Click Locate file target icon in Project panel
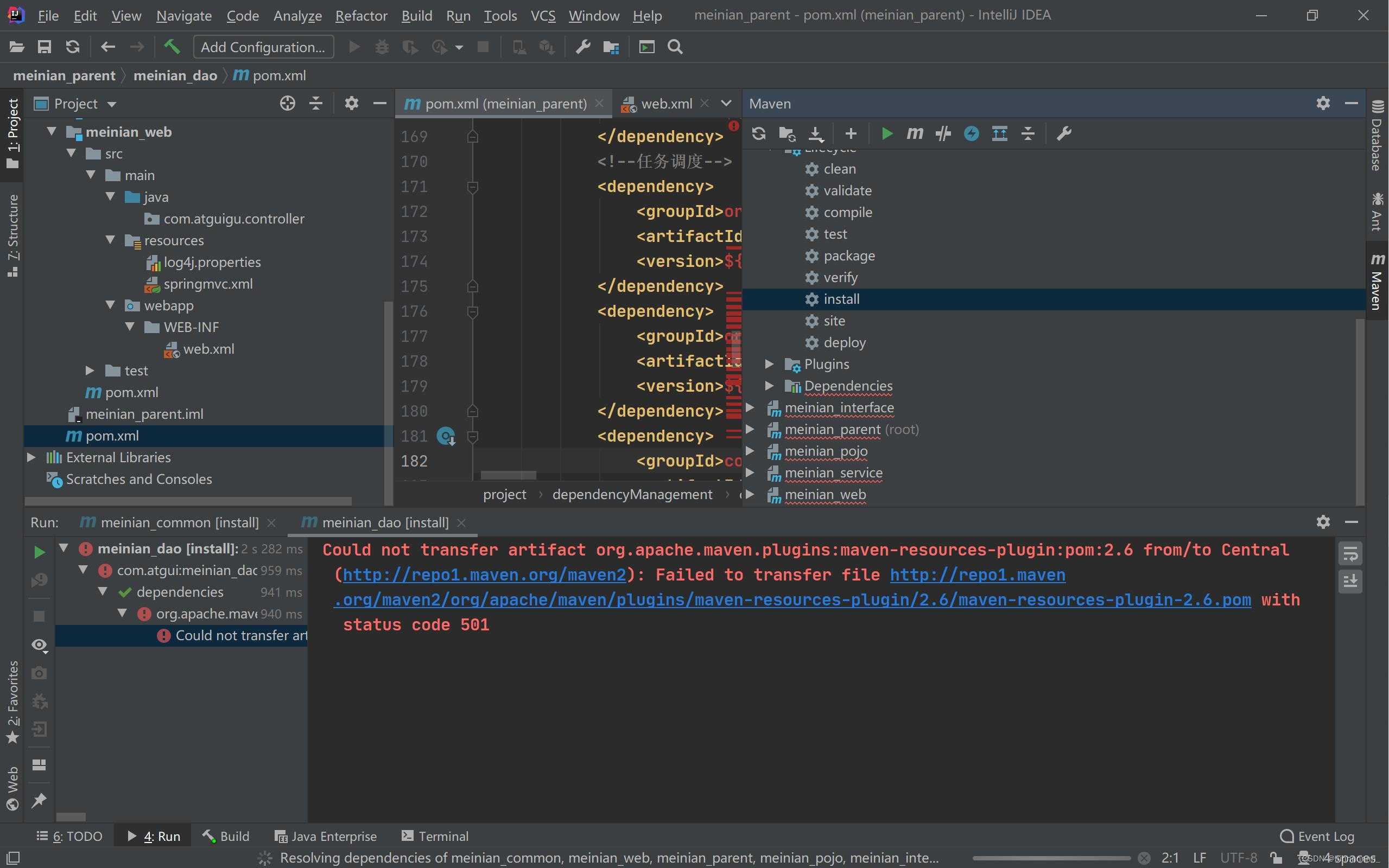The width and height of the screenshot is (1389, 868). (287, 103)
